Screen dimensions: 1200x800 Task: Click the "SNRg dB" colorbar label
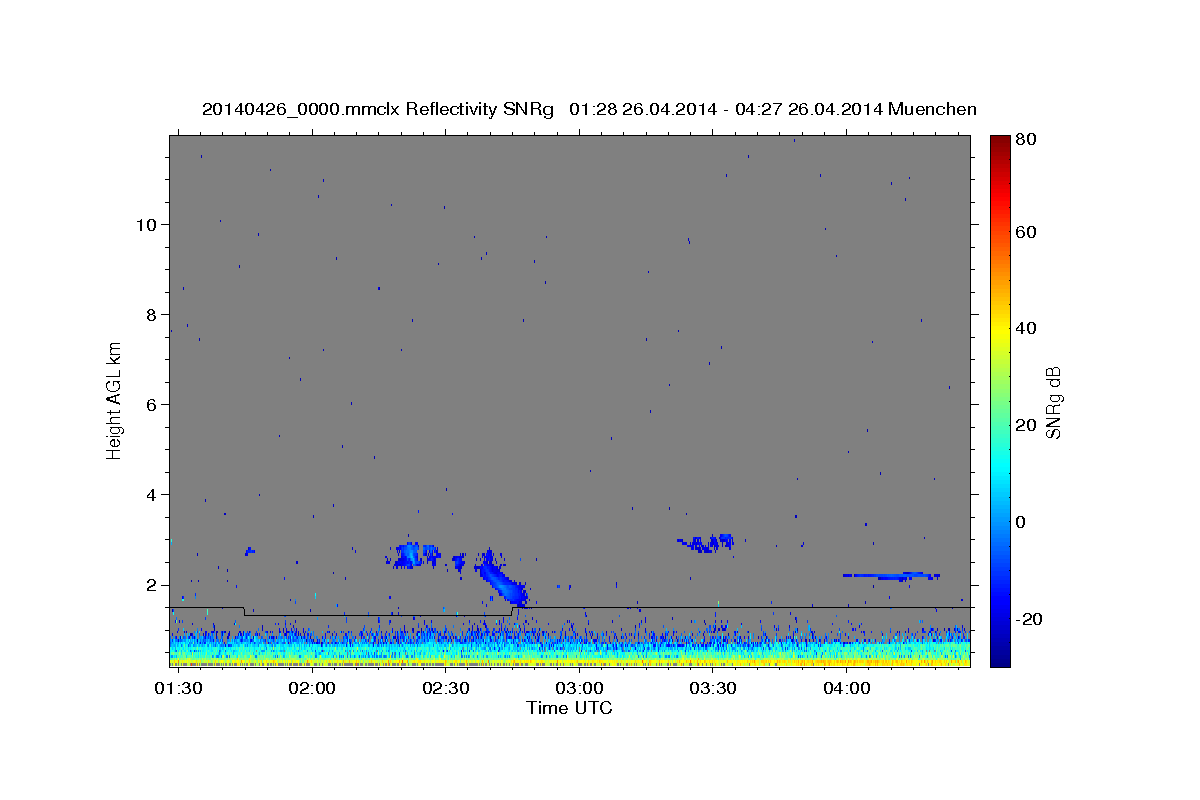coord(1053,402)
